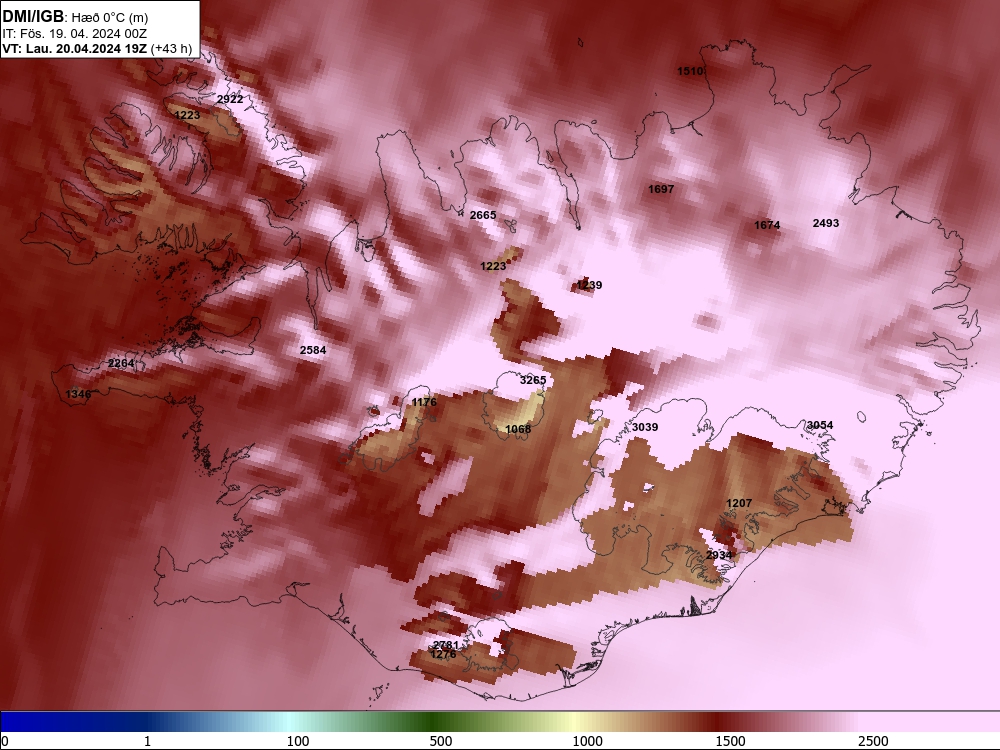
Task: Click the 1674 height value
Action: pos(767,225)
